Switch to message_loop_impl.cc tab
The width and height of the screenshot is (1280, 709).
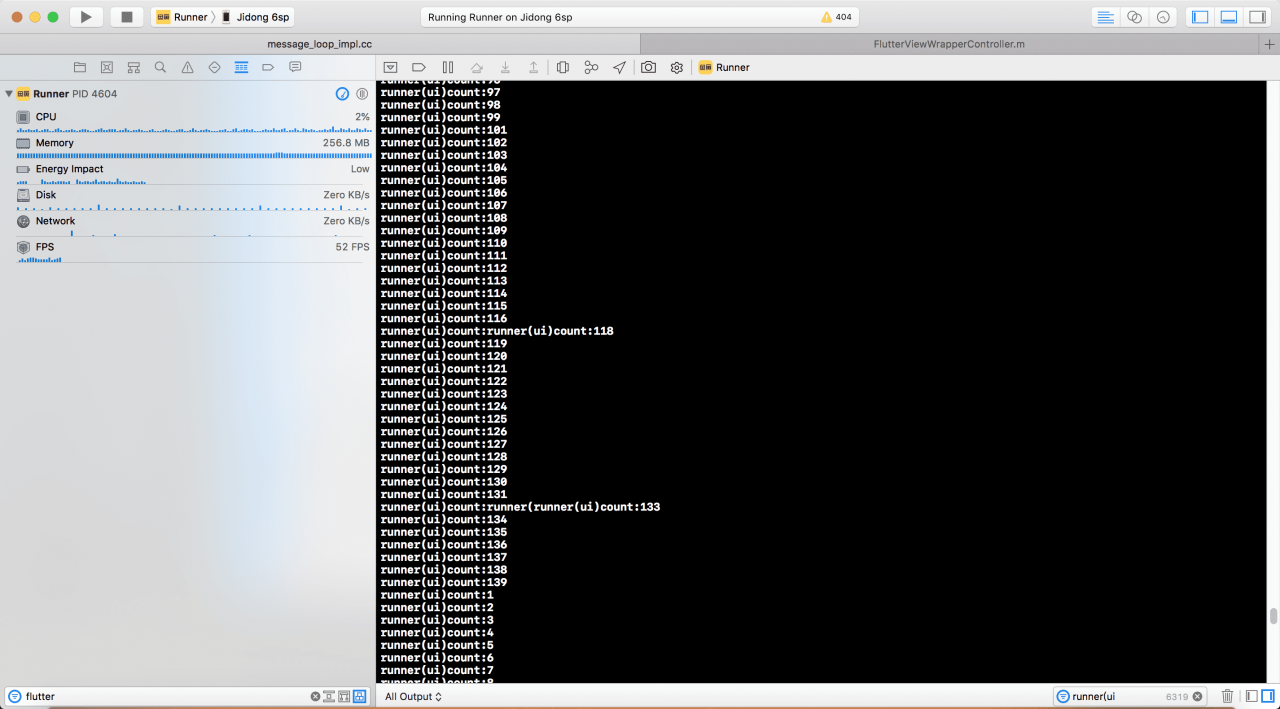pyautogui.click(x=319, y=44)
